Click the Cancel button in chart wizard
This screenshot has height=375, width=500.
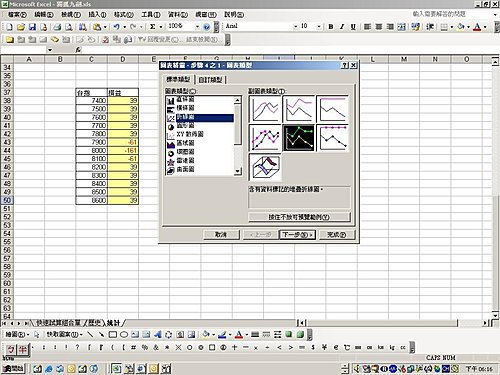point(221,235)
